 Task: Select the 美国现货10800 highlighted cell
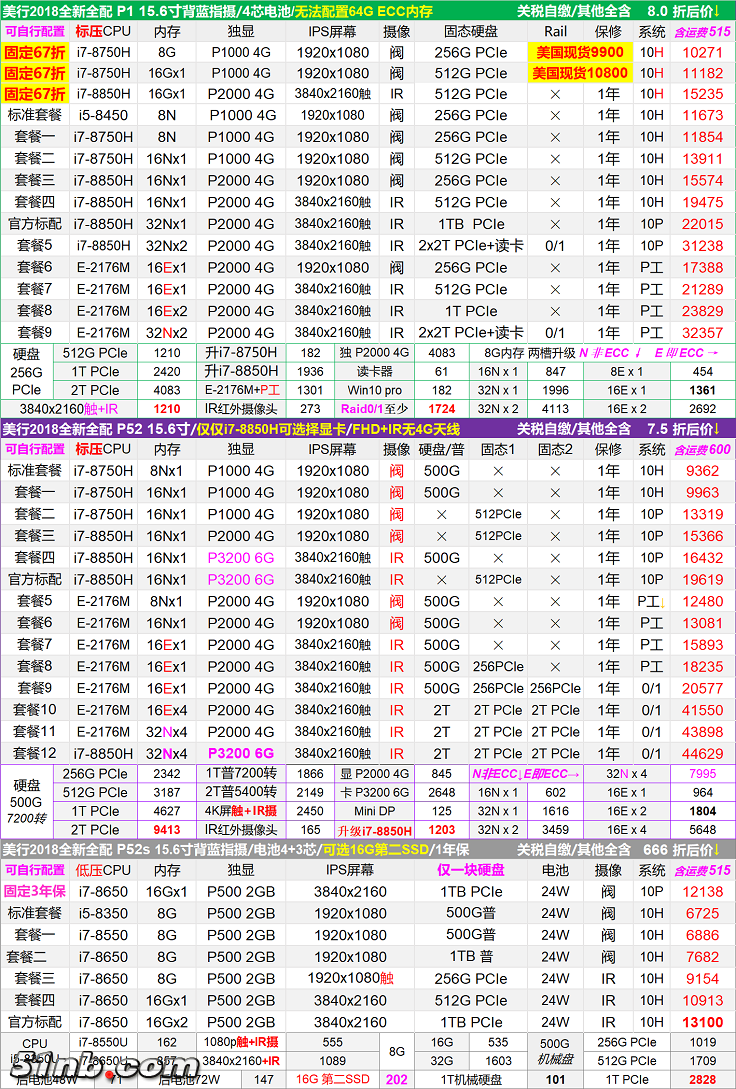[579, 73]
